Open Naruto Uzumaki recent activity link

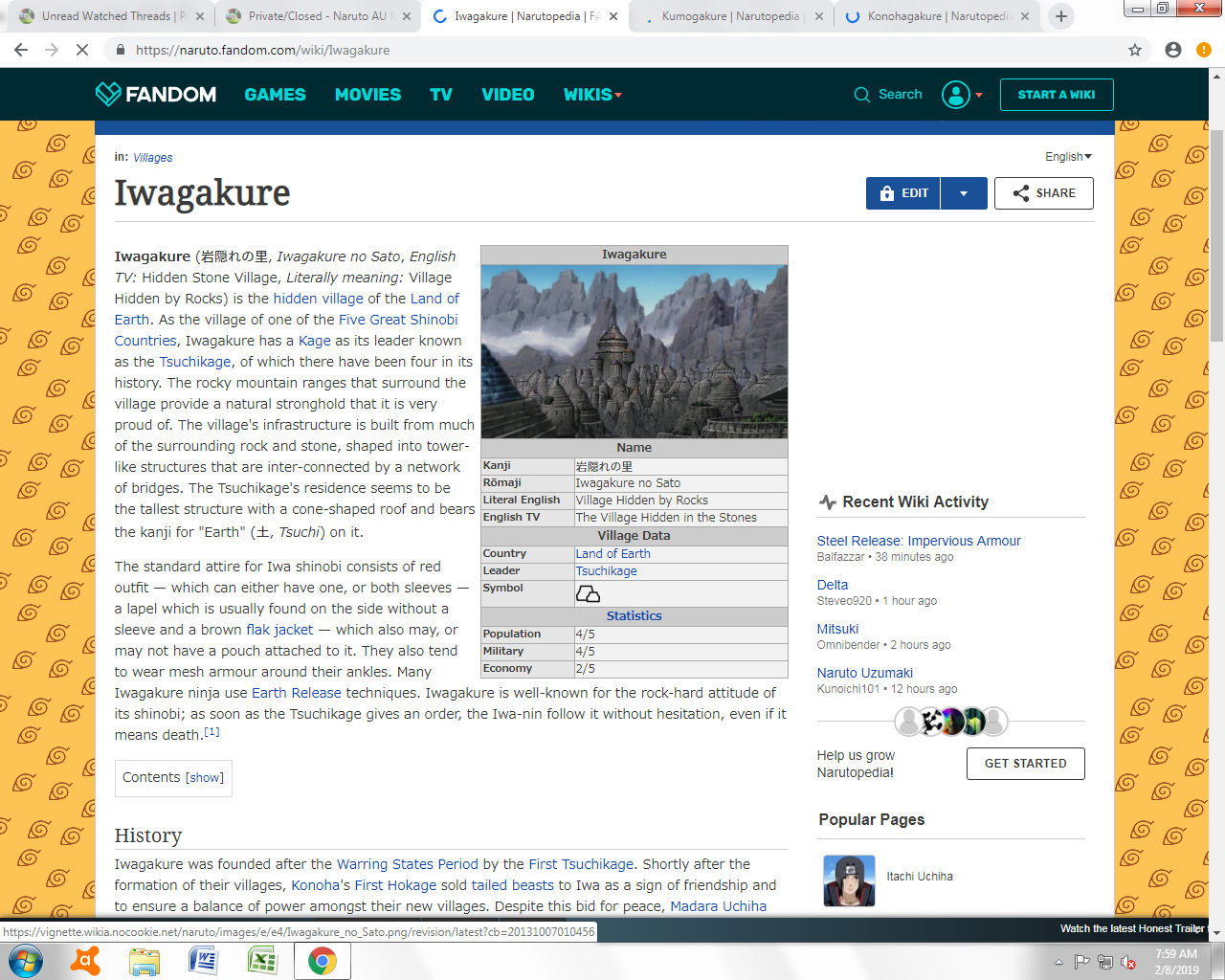point(865,673)
